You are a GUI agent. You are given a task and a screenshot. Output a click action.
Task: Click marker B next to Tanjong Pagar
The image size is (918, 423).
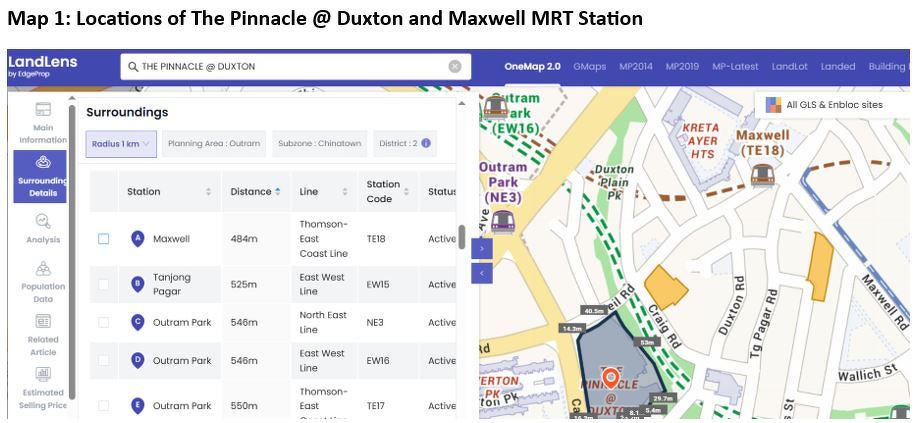pyautogui.click(x=138, y=285)
